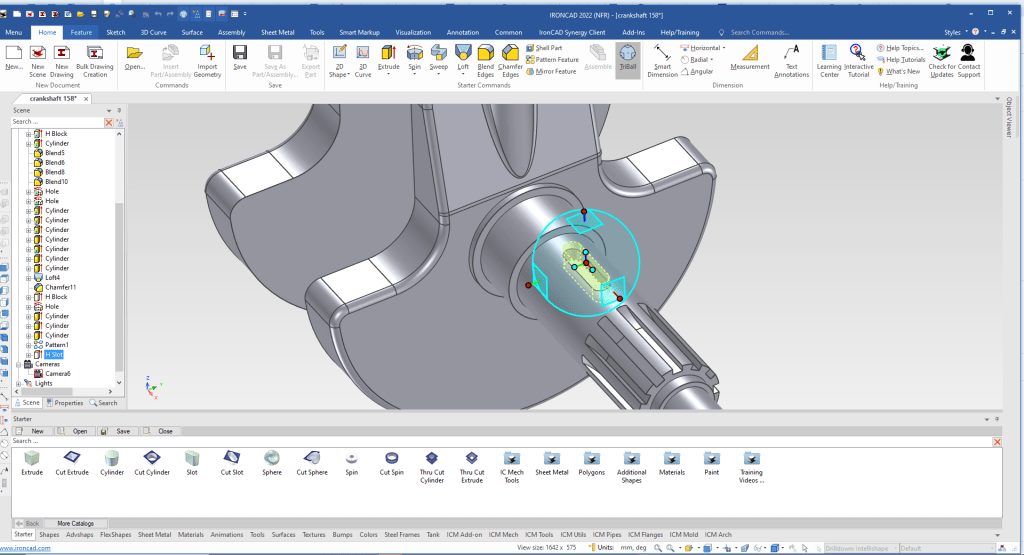Click the Smart Dimension tool
This screenshot has height=555, width=1024.
pyautogui.click(x=662, y=58)
